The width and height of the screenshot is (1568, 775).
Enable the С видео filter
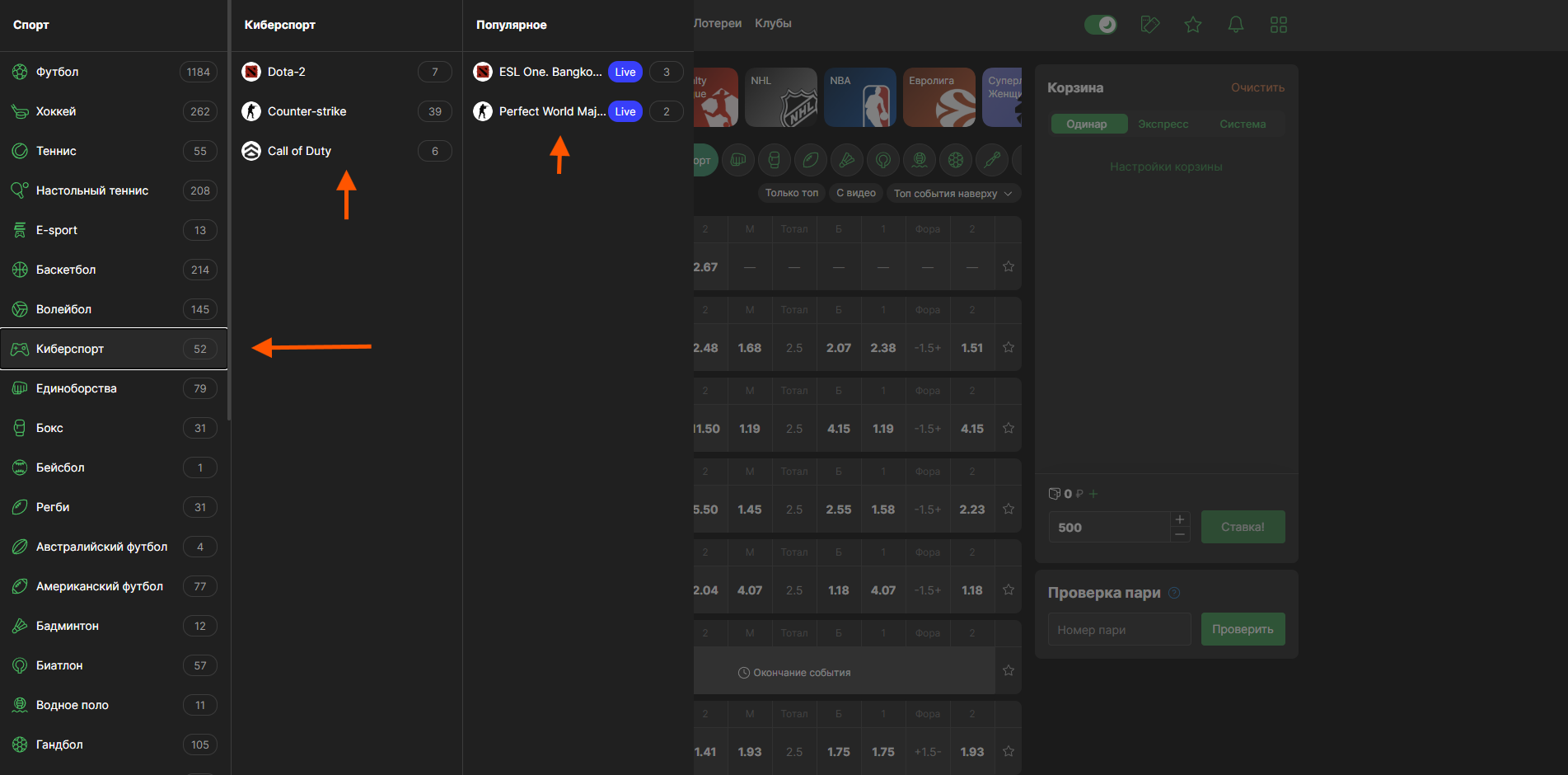point(856,193)
